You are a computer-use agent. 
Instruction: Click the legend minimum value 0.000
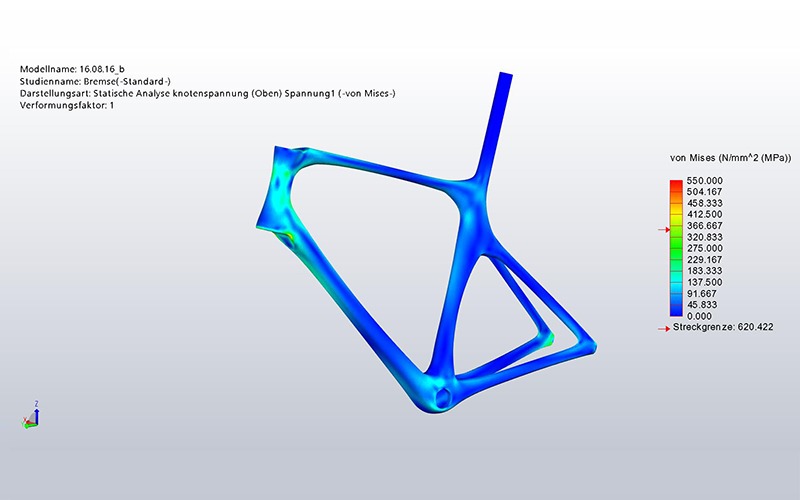[x=699, y=316]
